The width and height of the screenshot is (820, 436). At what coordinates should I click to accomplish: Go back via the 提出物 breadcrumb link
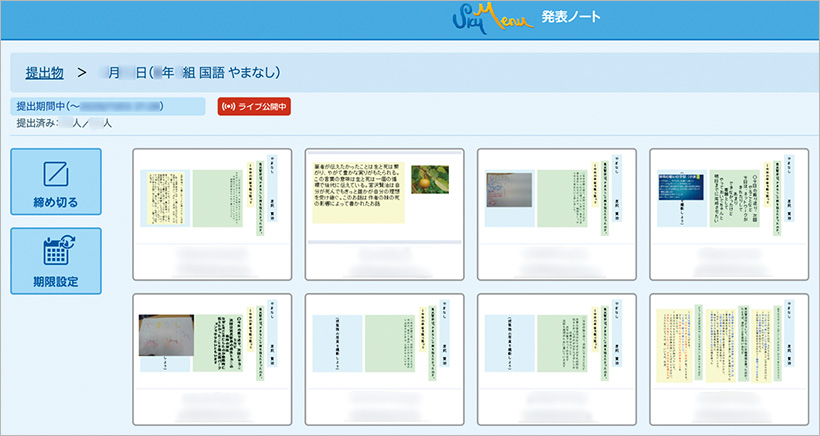44,72
